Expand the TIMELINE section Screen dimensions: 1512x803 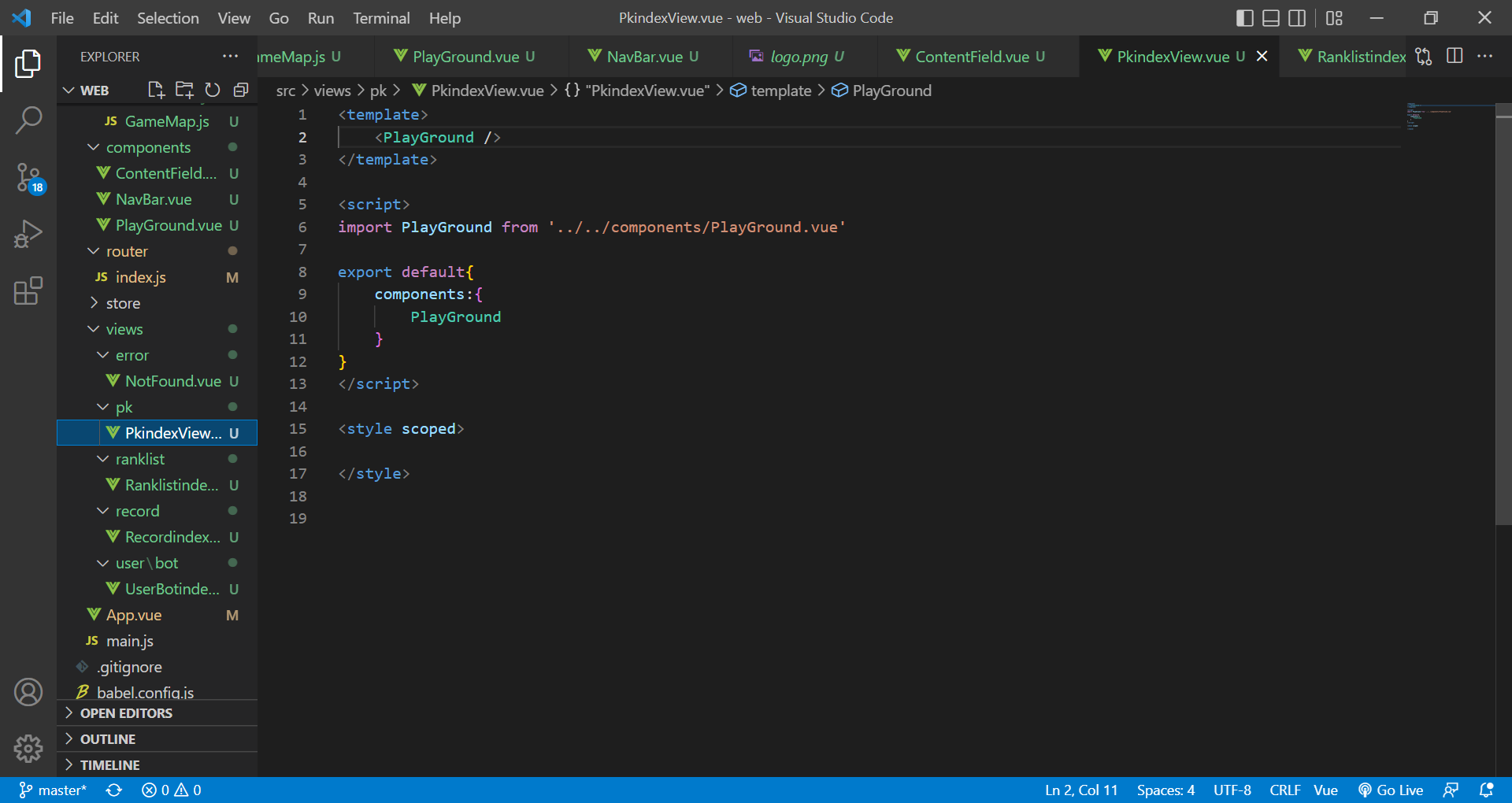click(157, 765)
